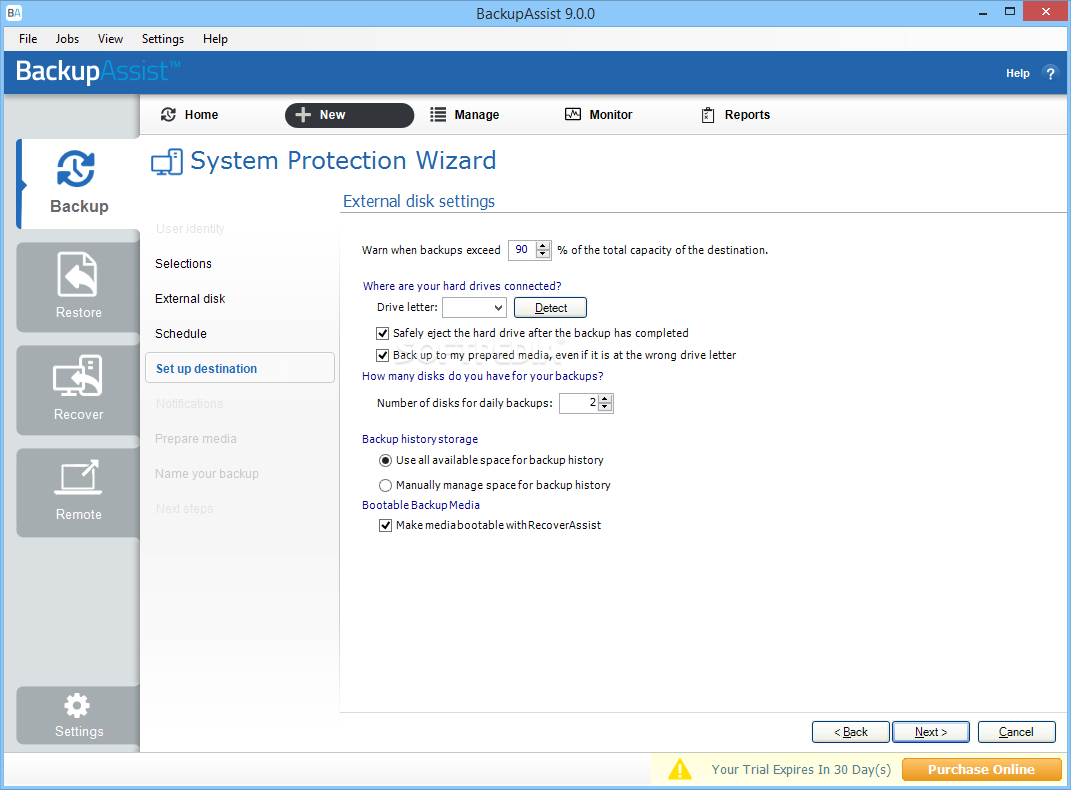The width and height of the screenshot is (1071, 790).
Task: Select the Set up destination step
Action: pos(240,368)
